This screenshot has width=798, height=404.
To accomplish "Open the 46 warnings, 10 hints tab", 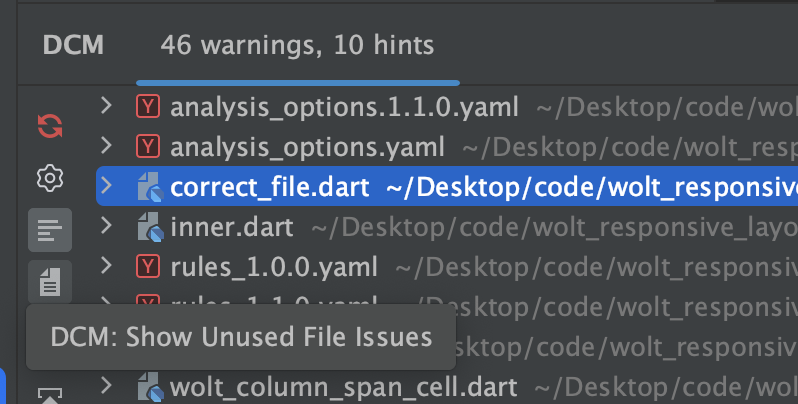I will tap(297, 45).
